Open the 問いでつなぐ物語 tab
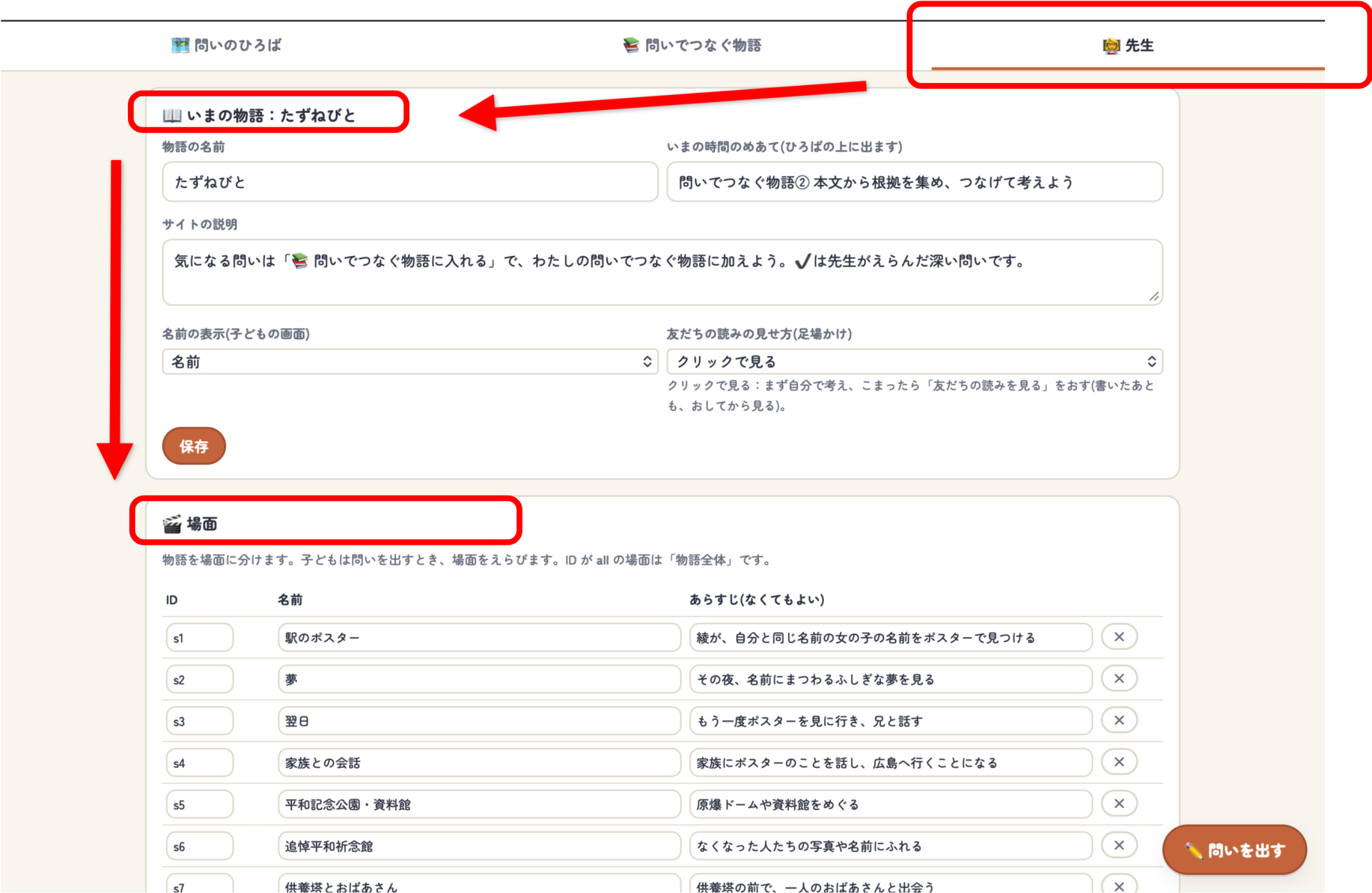This screenshot has width=1372, height=893. click(x=692, y=45)
